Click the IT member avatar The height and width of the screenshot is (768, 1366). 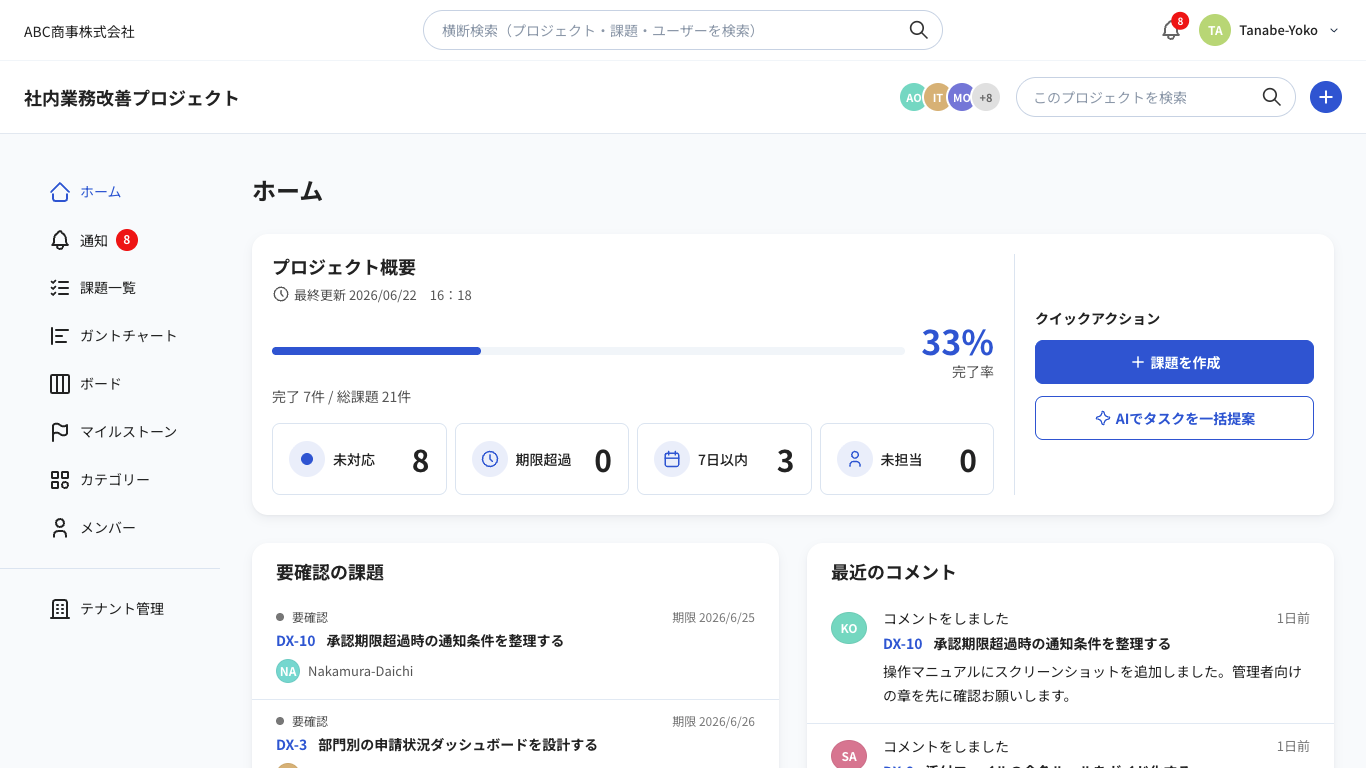(937, 97)
